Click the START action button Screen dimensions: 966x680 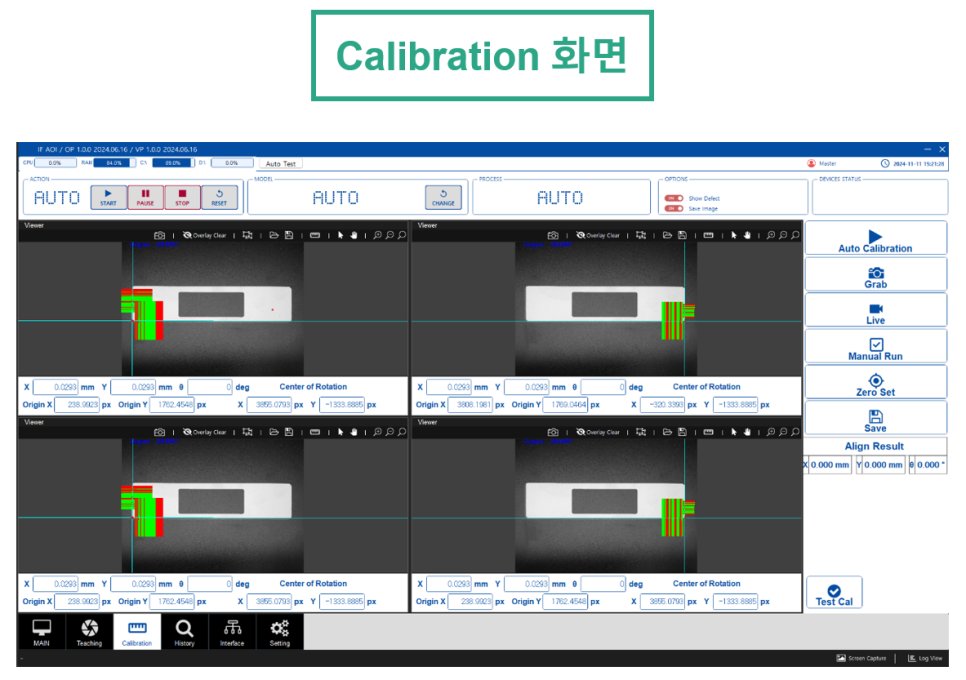(108, 197)
